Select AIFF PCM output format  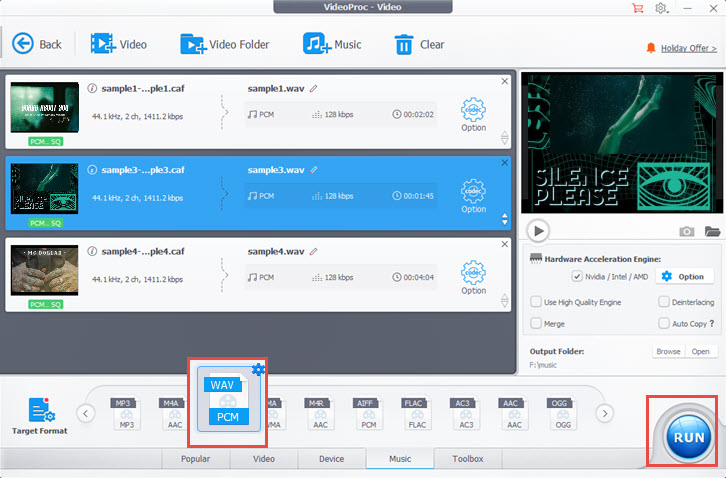369,414
